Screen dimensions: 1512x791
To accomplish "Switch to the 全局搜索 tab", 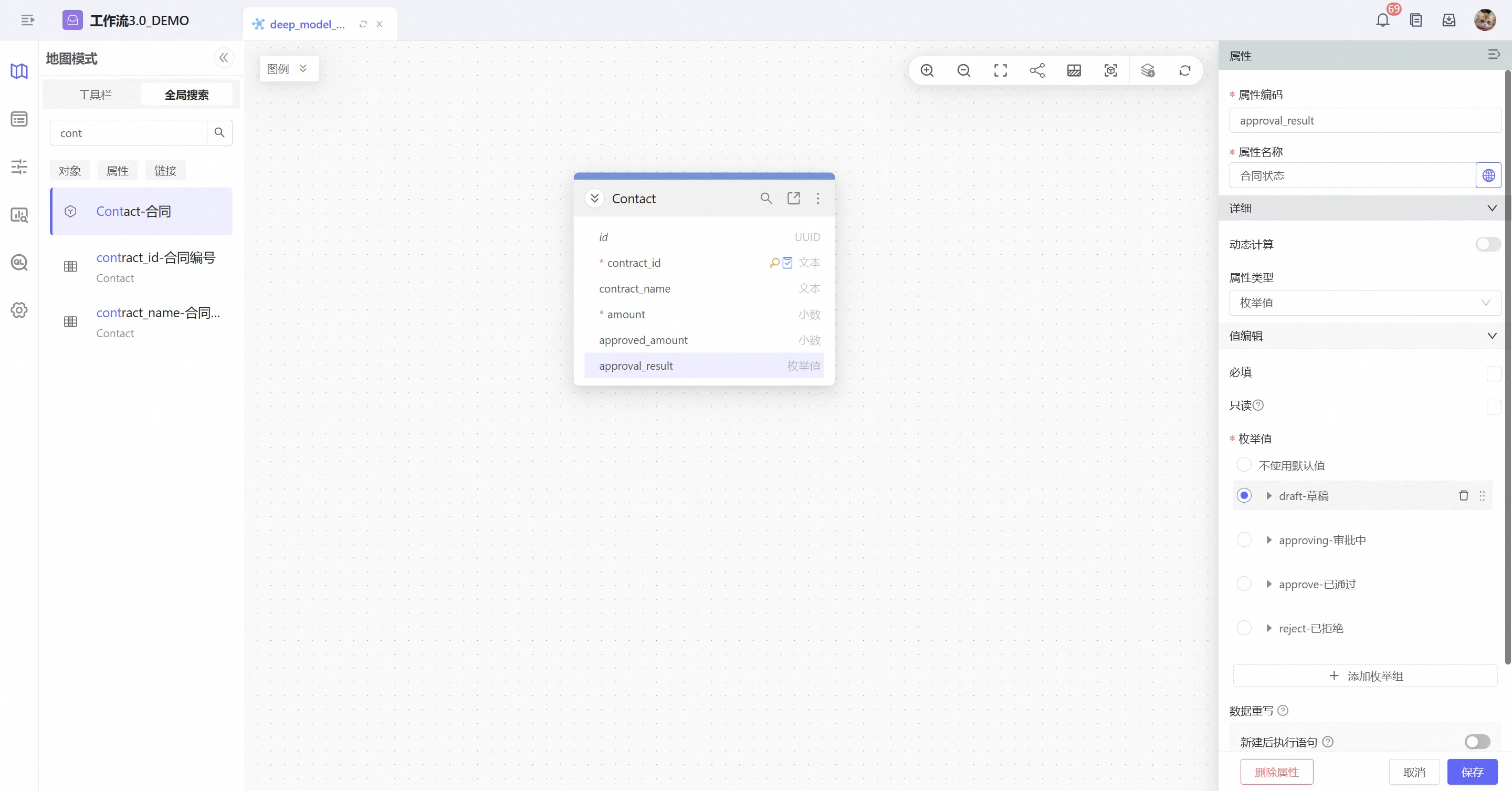I will [187, 95].
